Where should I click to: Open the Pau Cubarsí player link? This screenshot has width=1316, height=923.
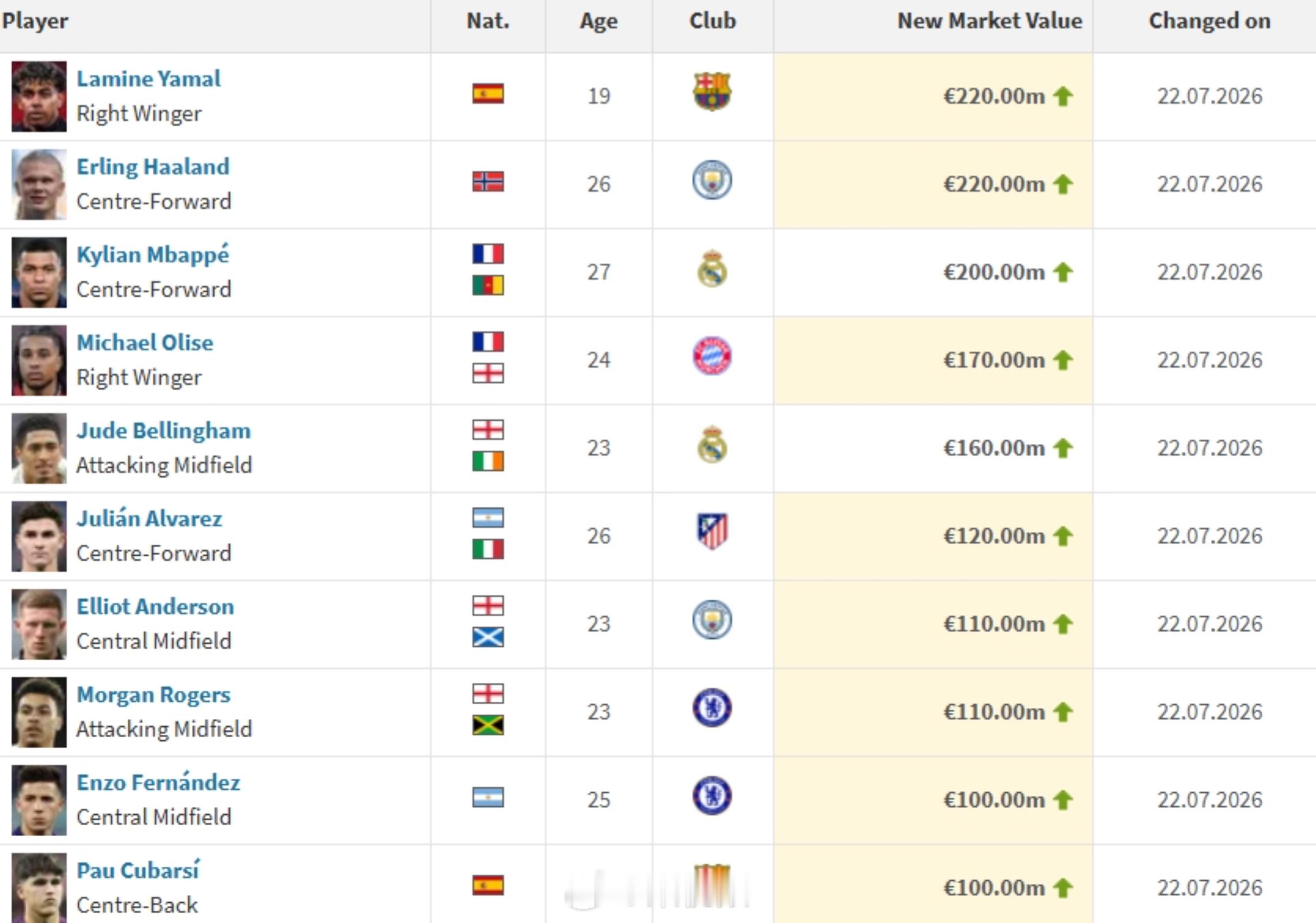point(138,870)
